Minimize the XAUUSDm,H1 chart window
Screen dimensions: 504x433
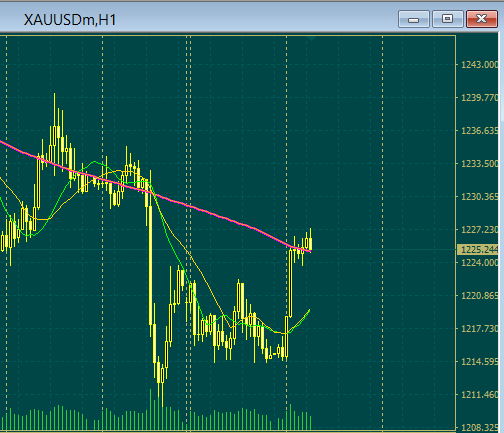pyautogui.click(x=413, y=19)
